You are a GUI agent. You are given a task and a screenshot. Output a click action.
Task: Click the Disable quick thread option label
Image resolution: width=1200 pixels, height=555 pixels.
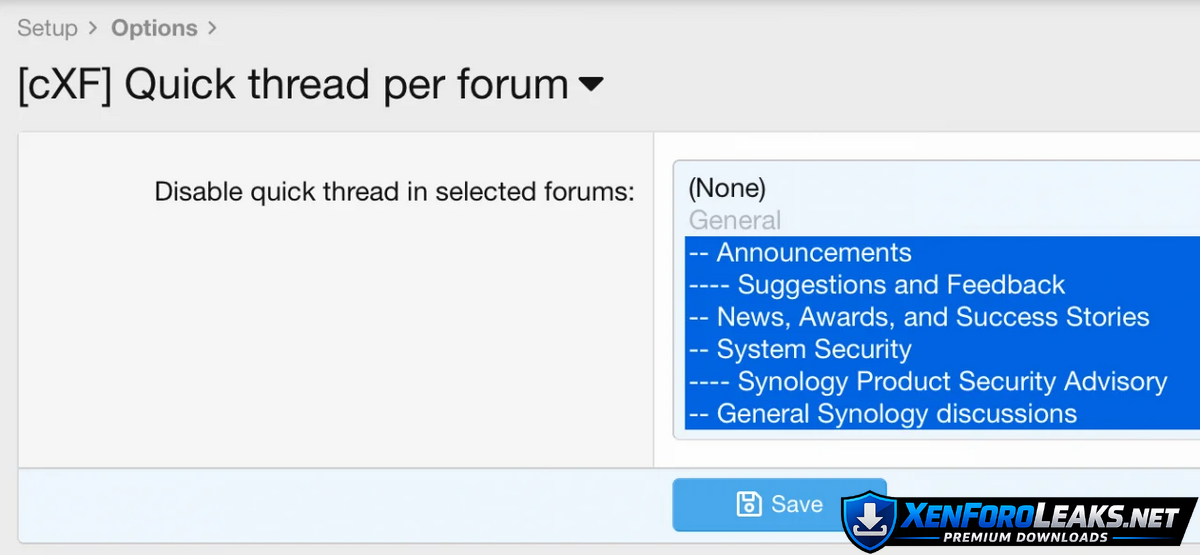[395, 191]
